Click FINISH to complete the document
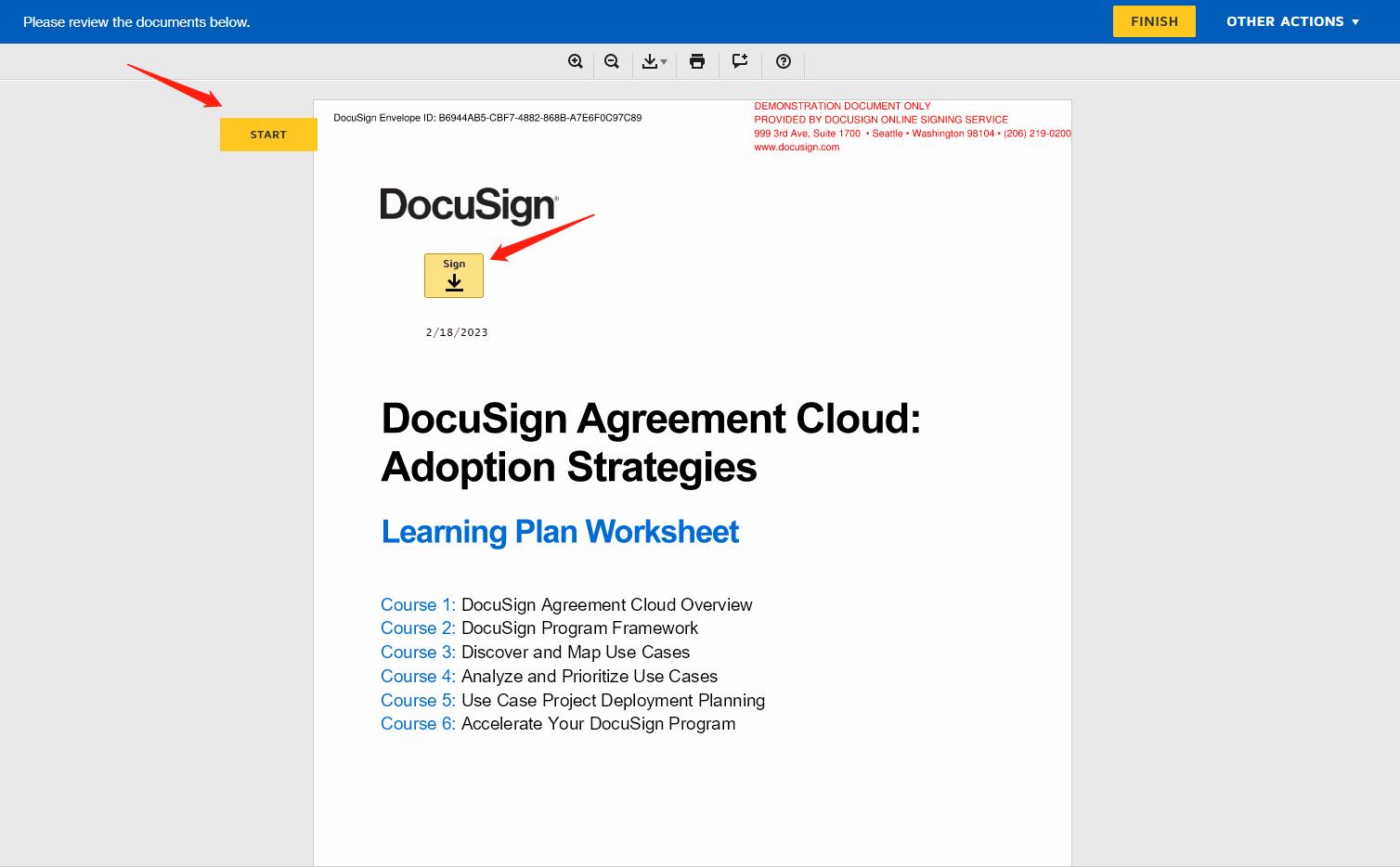1400x867 pixels. click(1154, 20)
